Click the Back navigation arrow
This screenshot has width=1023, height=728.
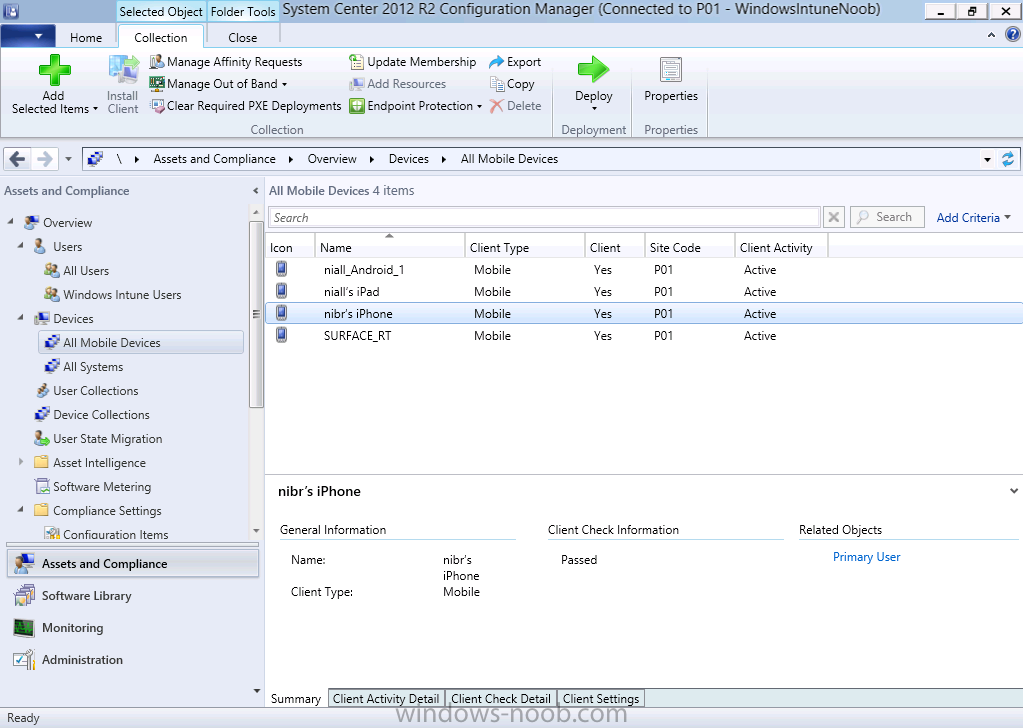18,159
